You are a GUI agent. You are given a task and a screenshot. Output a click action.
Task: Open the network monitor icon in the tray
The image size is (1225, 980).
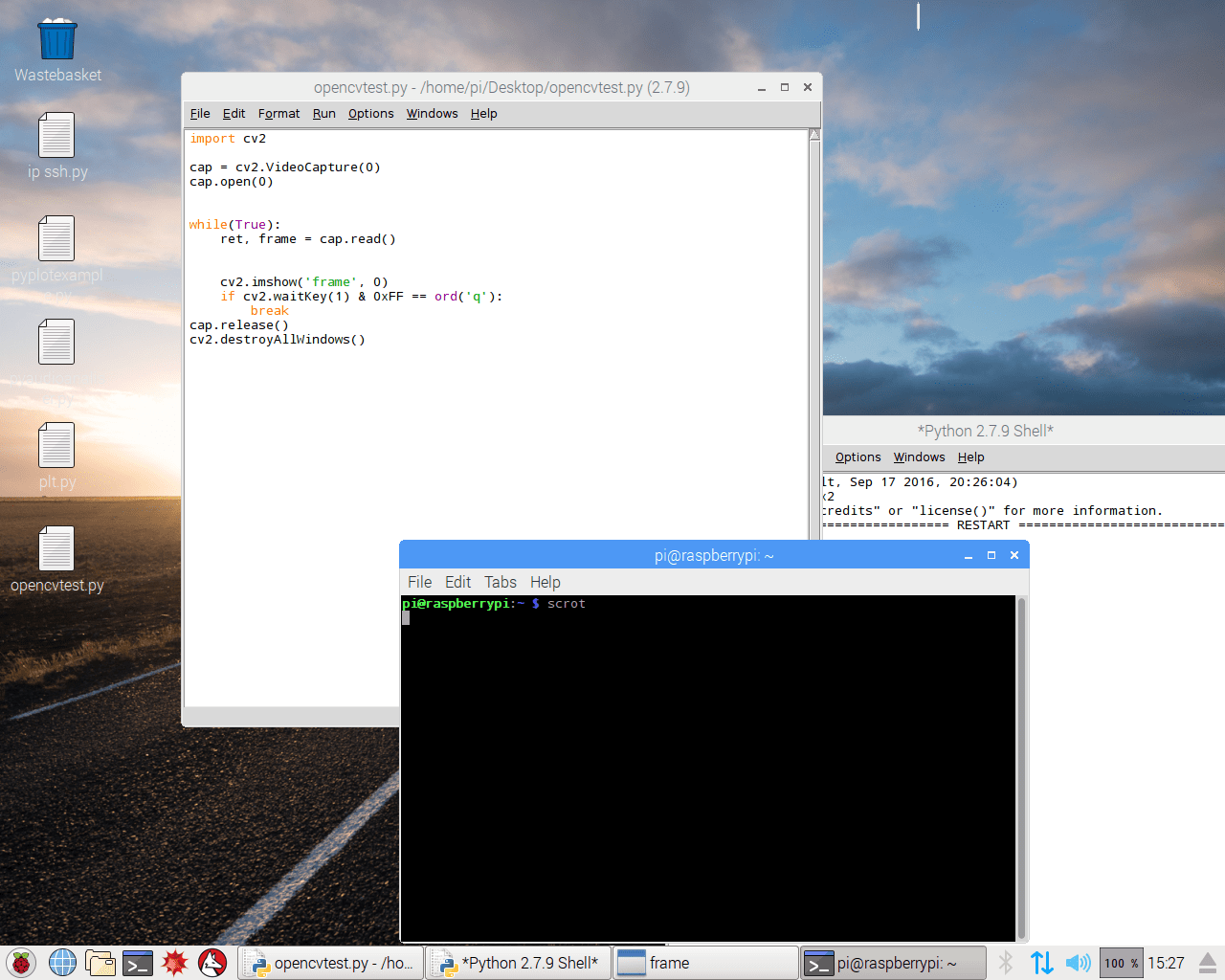[x=1041, y=963]
